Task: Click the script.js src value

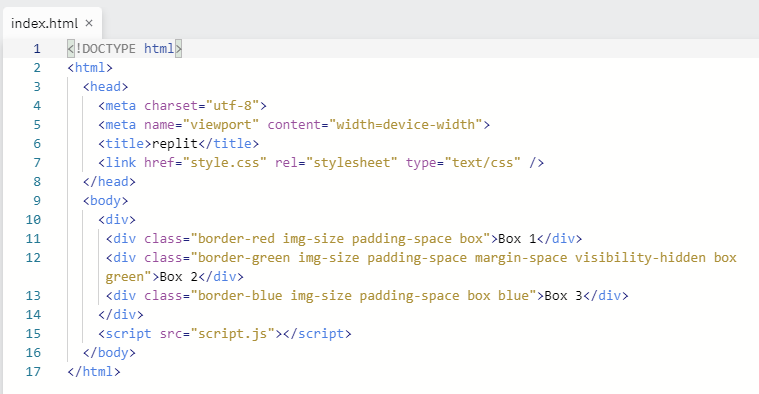Action: pos(232,333)
